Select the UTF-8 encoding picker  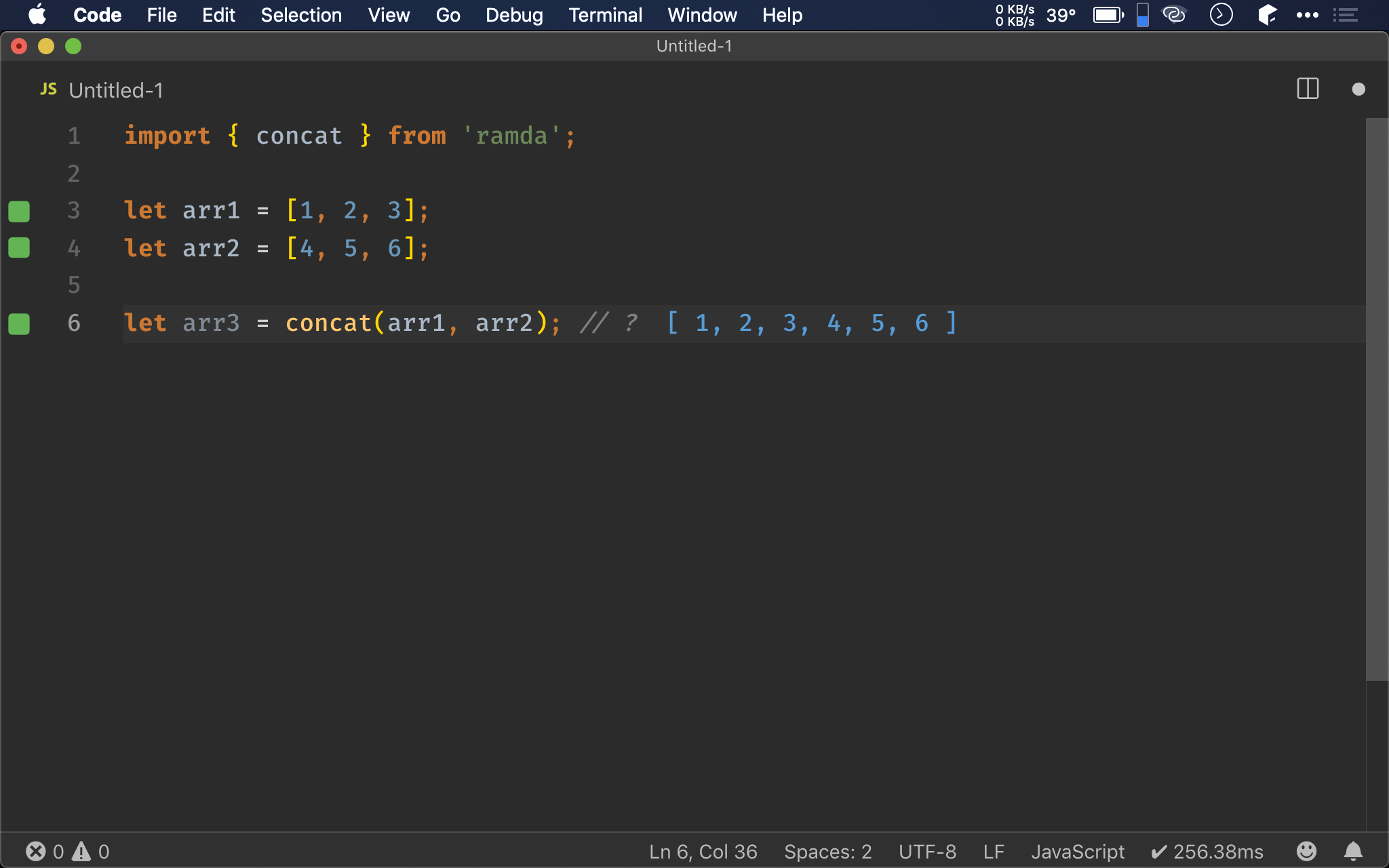(927, 851)
